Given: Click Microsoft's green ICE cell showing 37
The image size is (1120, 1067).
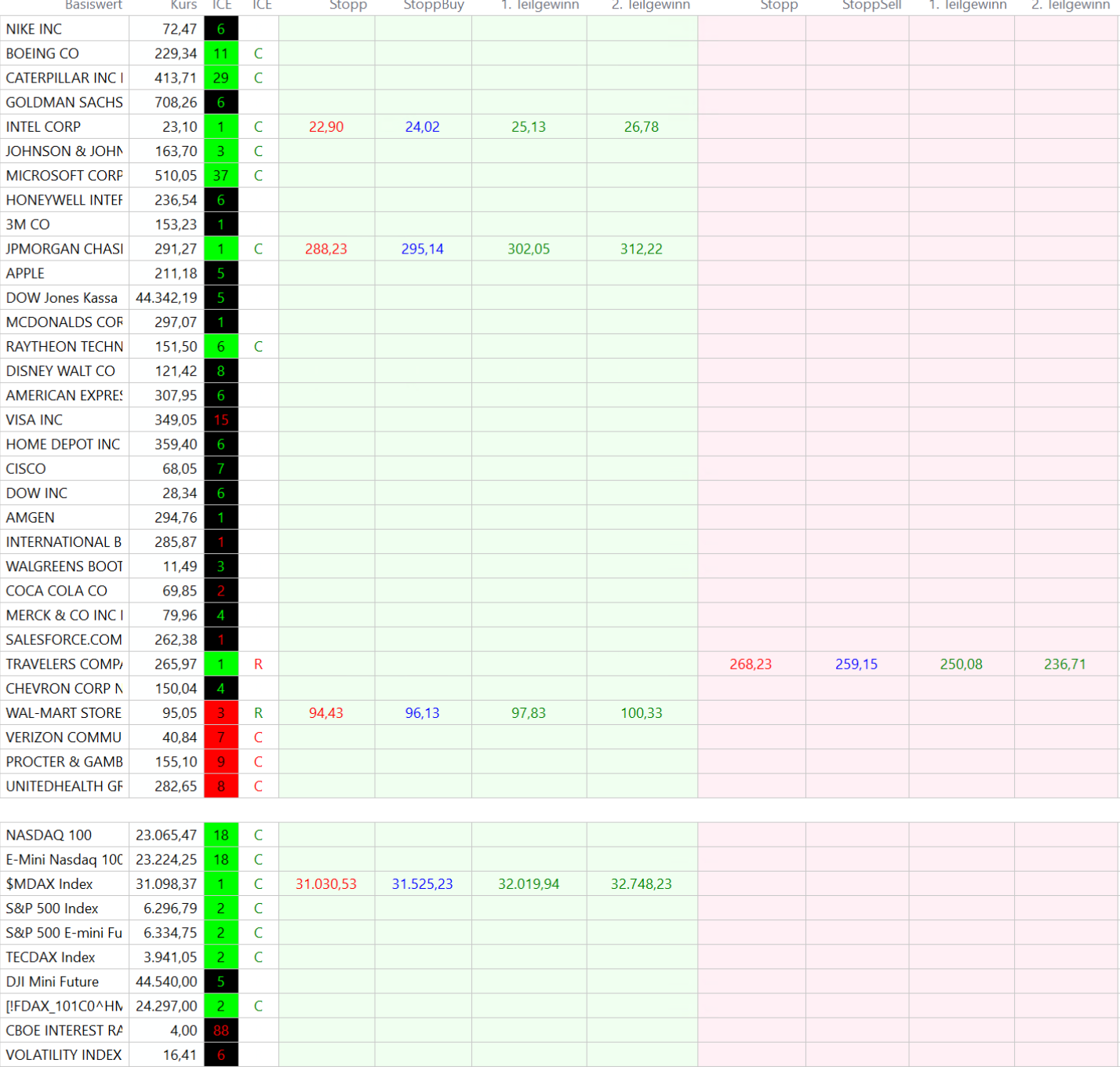Looking at the screenshot, I should tap(221, 176).
